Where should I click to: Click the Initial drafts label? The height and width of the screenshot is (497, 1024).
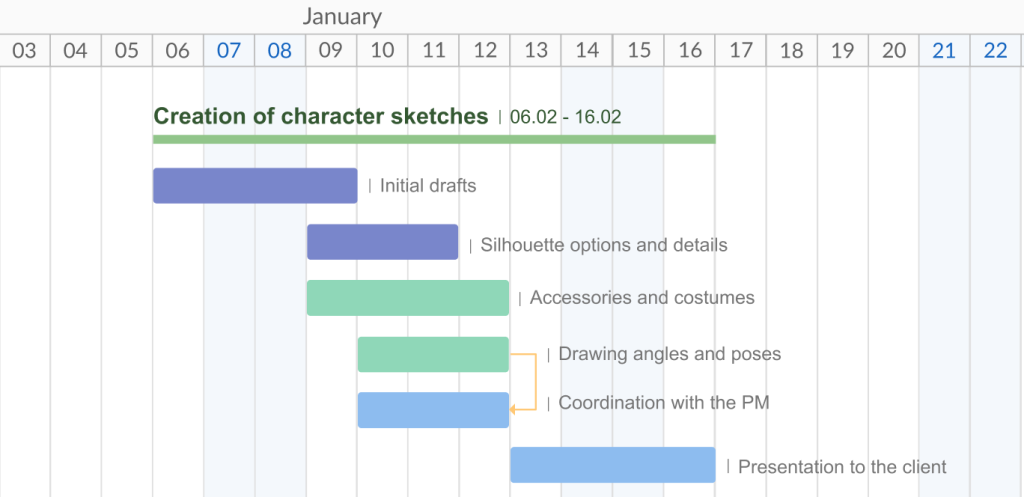point(428,186)
